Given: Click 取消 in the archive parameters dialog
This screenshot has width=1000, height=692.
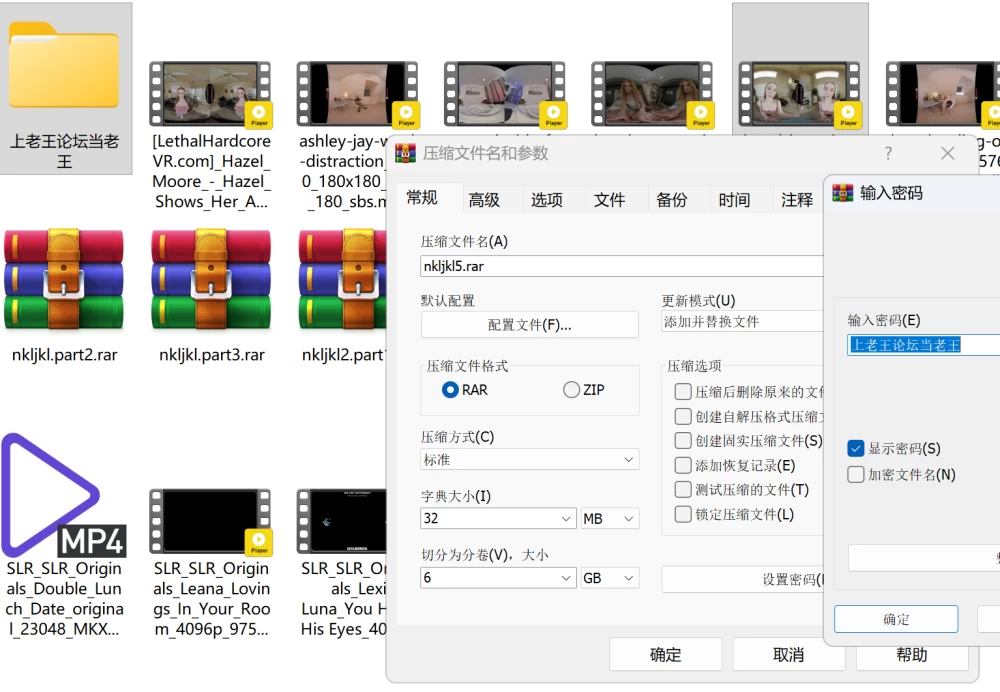Looking at the screenshot, I should pos(789,654).
